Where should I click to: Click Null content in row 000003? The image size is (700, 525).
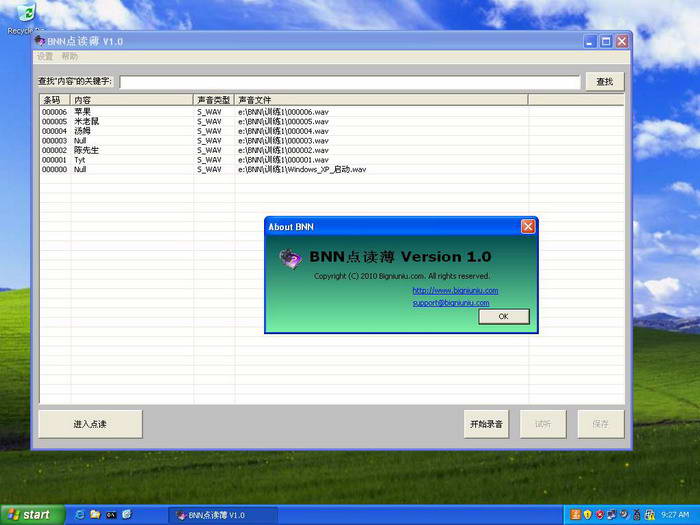click(x=80, y=141)
